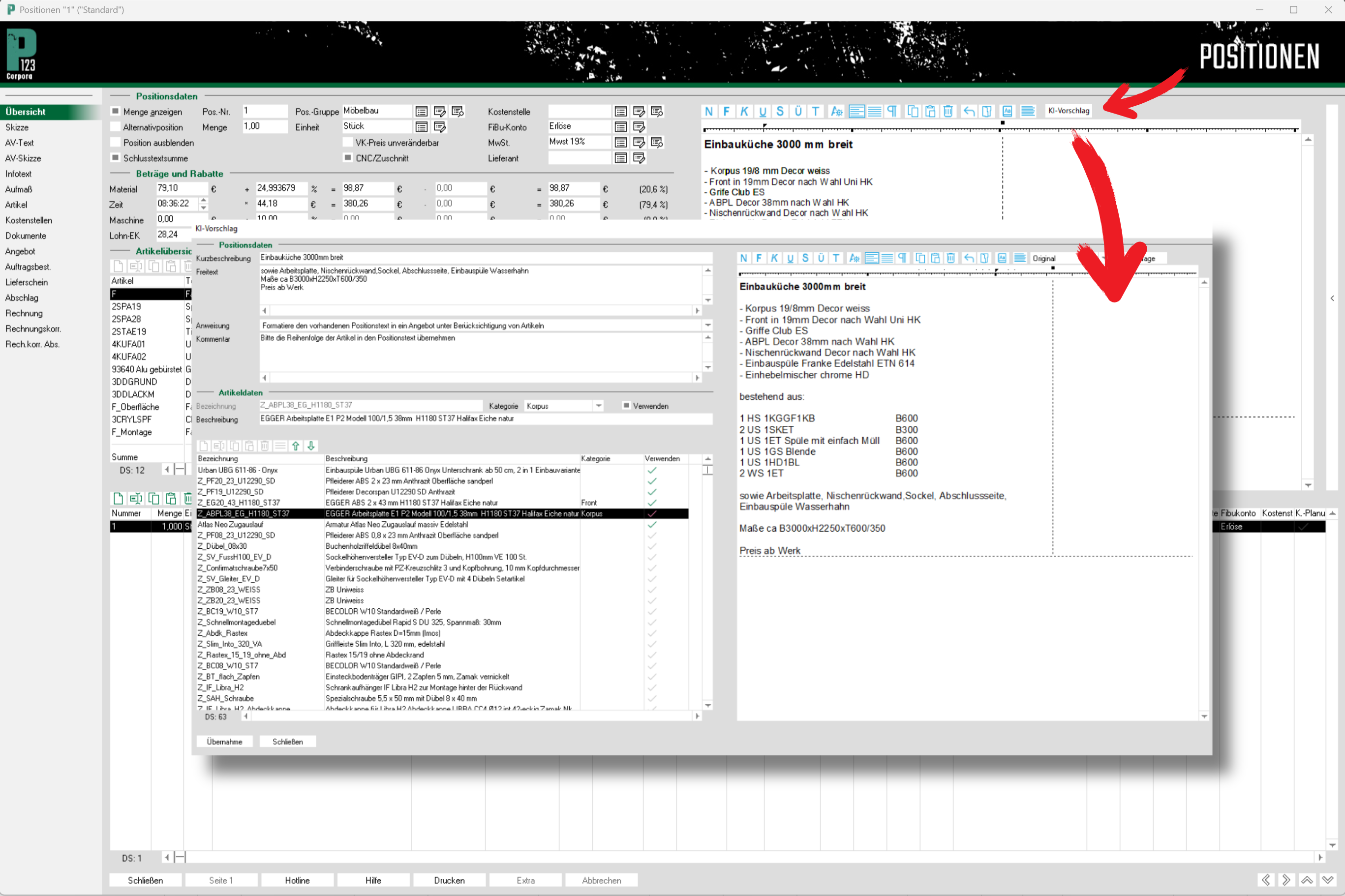The width and height of the screenshot is (1345, 896).
Task: Click Schließen in the KI-Vorschlag dialog
Action: click(x=287, y=742)
